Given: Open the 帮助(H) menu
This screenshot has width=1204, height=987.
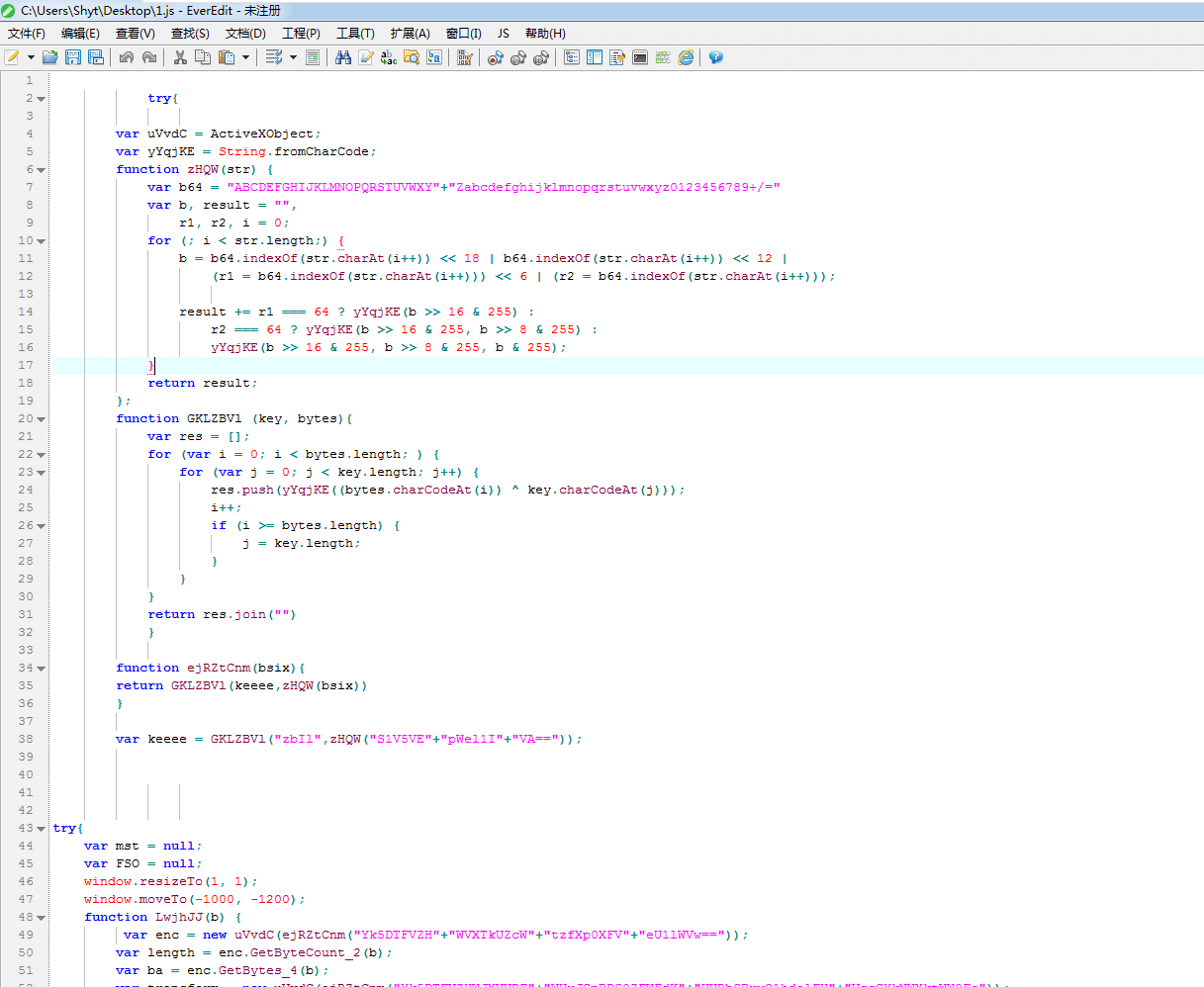Looking at the screenshot, I should 545,33.
